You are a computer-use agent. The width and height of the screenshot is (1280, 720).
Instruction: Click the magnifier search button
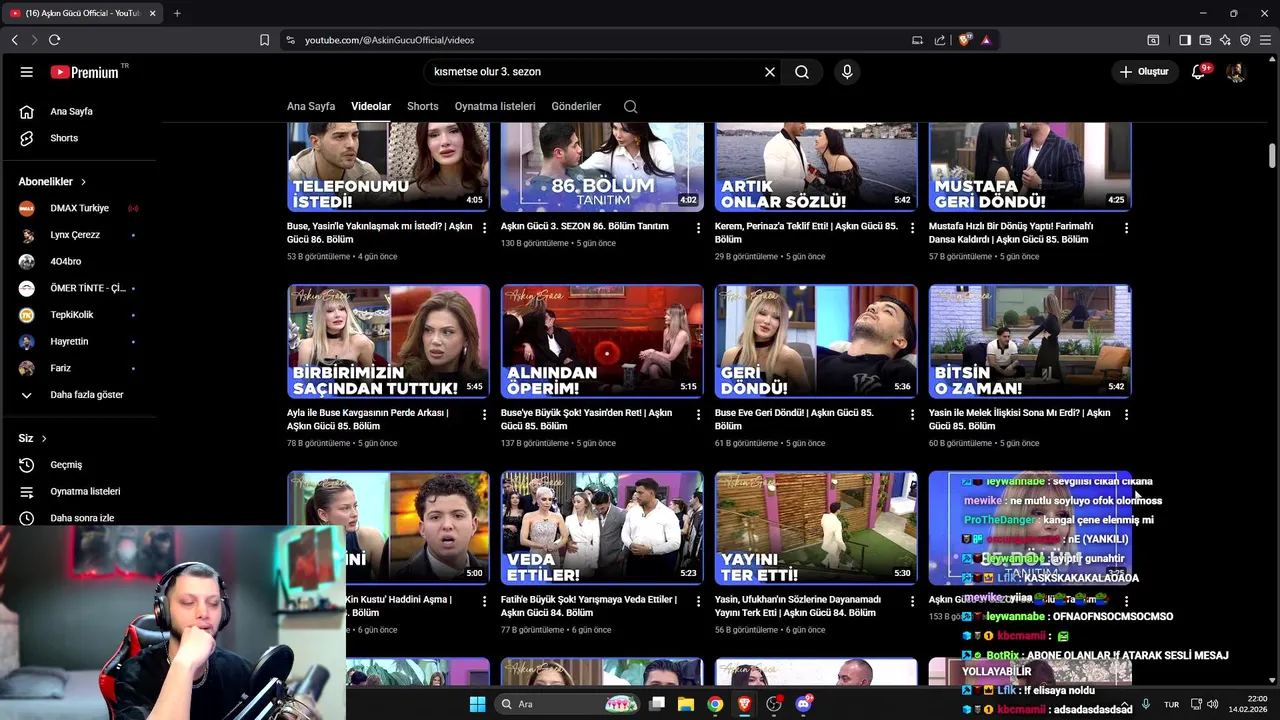coord(802,72)
